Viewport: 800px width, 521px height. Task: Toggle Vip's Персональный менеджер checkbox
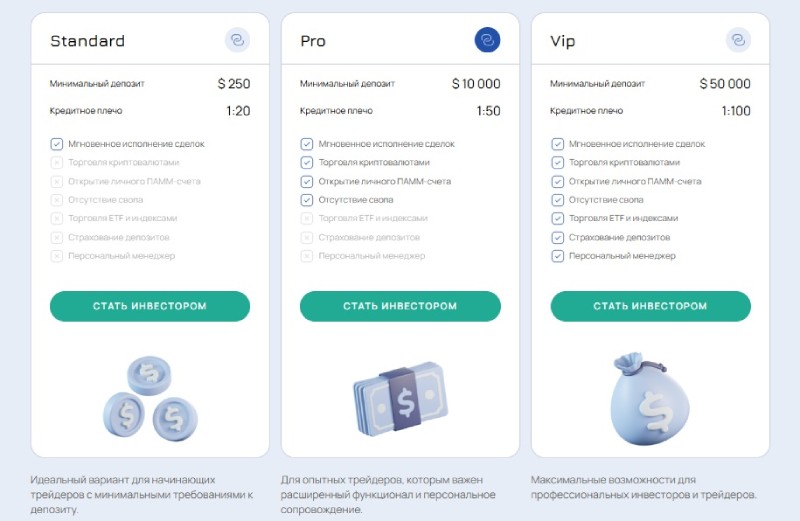pos(557,256)
